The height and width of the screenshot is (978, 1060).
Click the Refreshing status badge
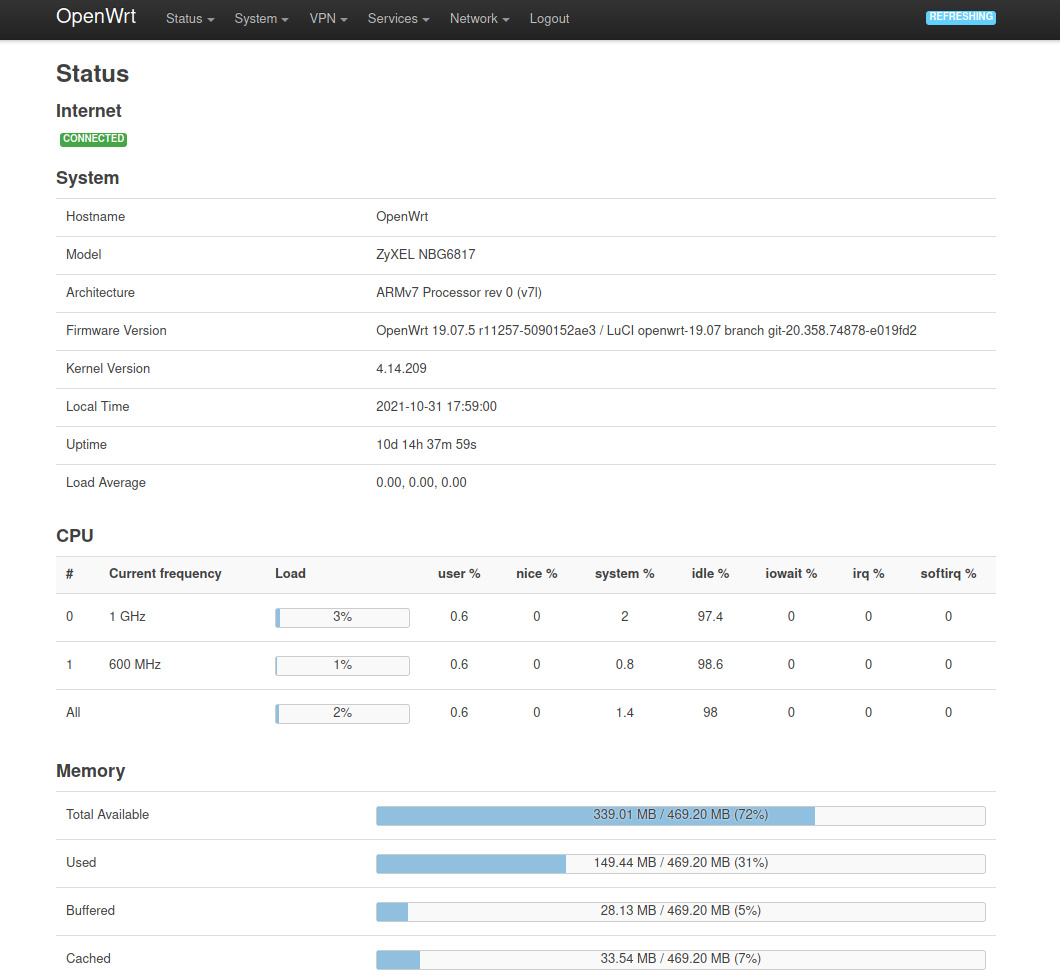(x=960, y=17)
